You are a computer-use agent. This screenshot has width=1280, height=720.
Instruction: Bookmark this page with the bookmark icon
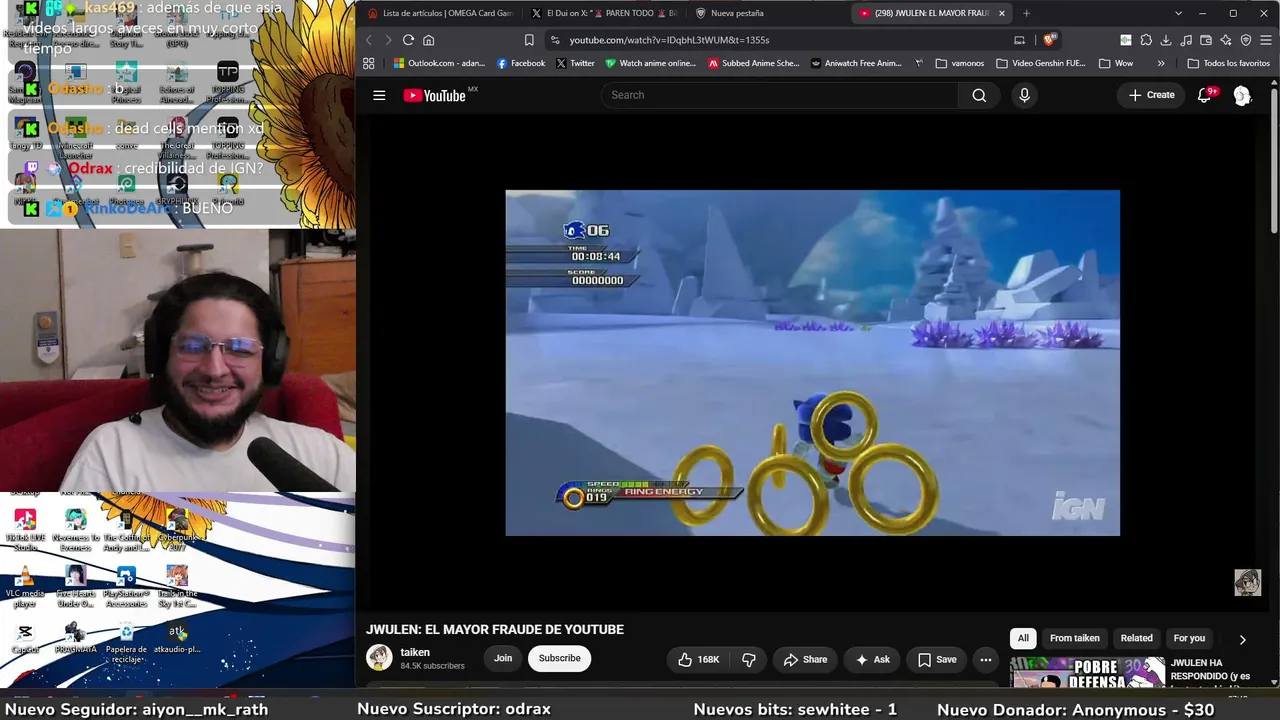529,40
